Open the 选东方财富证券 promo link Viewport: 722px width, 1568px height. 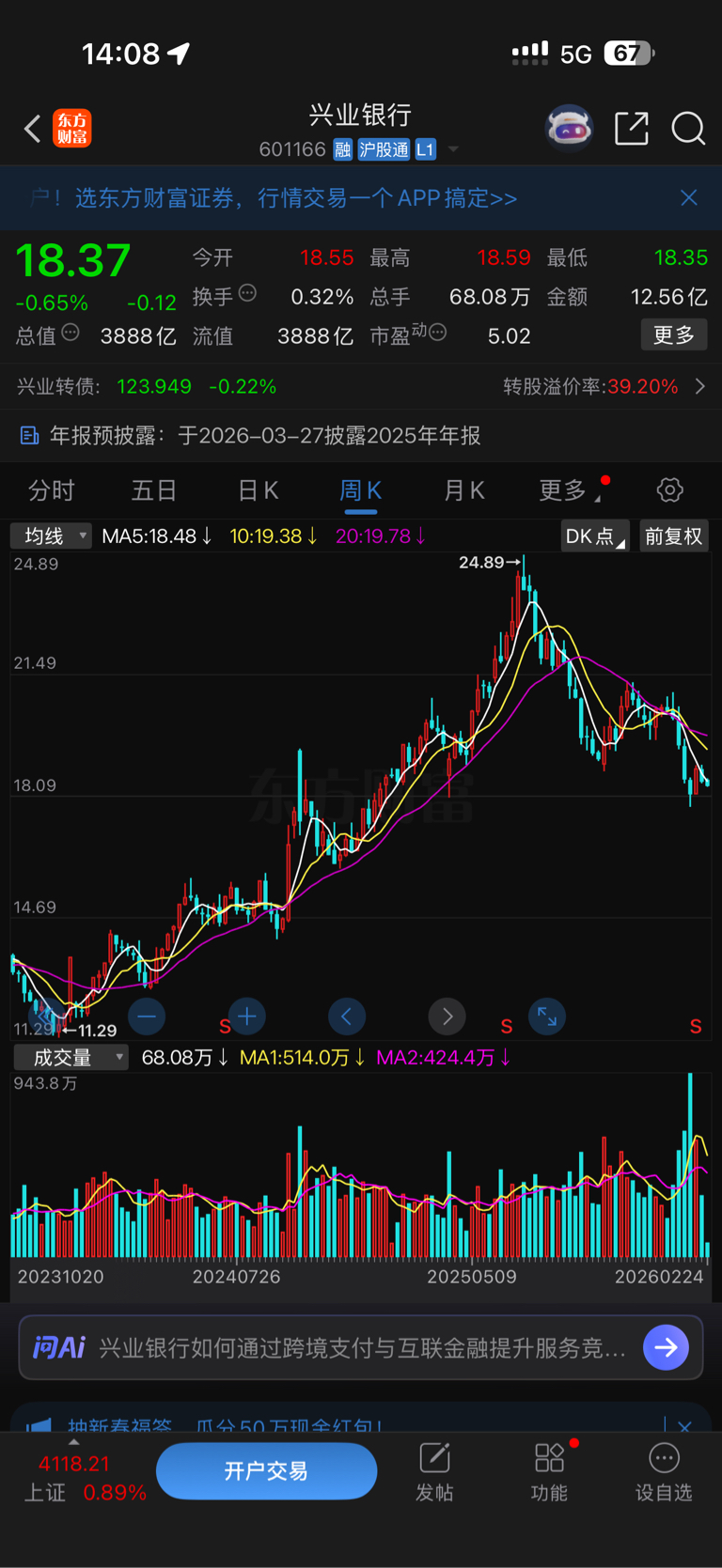[x=295, y=197]
